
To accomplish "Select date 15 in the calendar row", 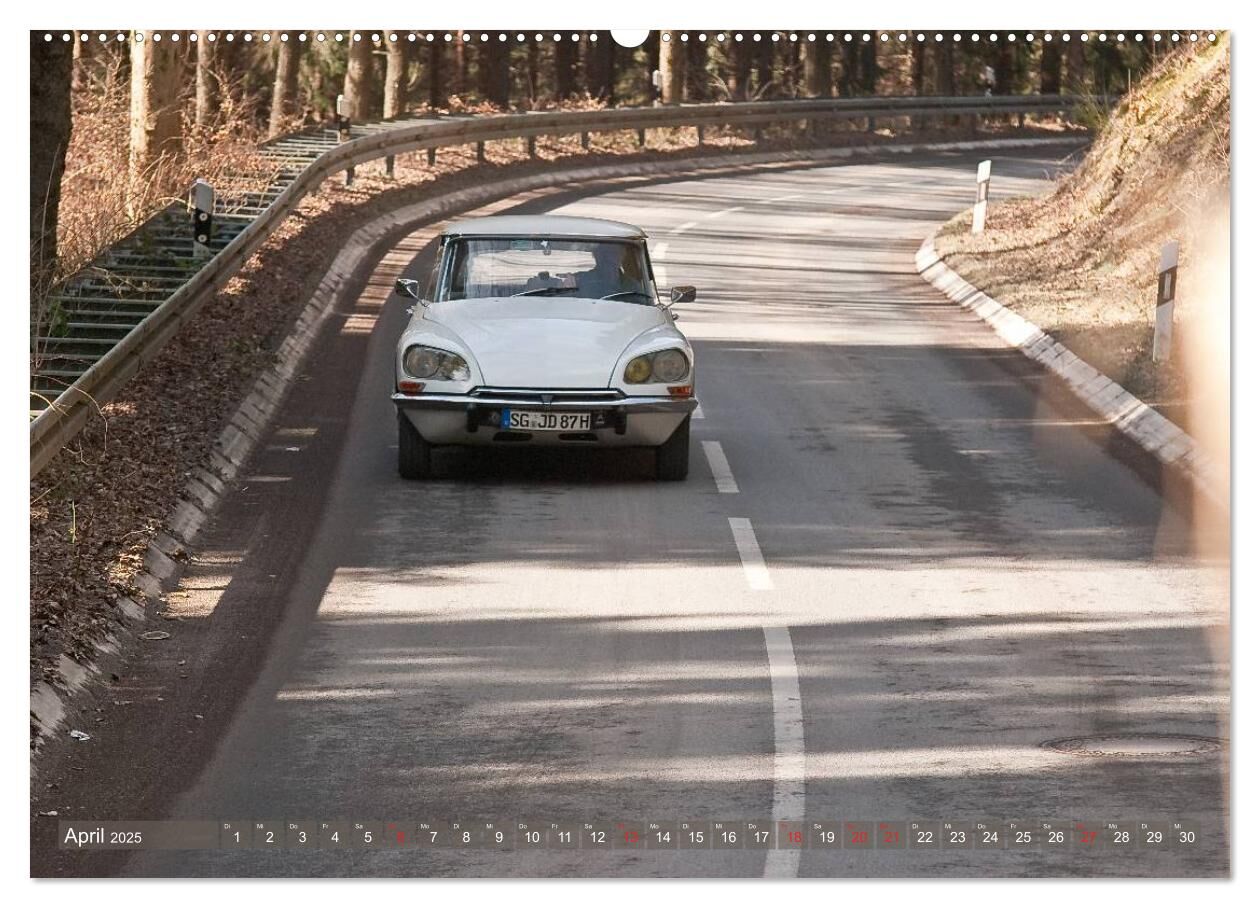I will tap(695, 836).
